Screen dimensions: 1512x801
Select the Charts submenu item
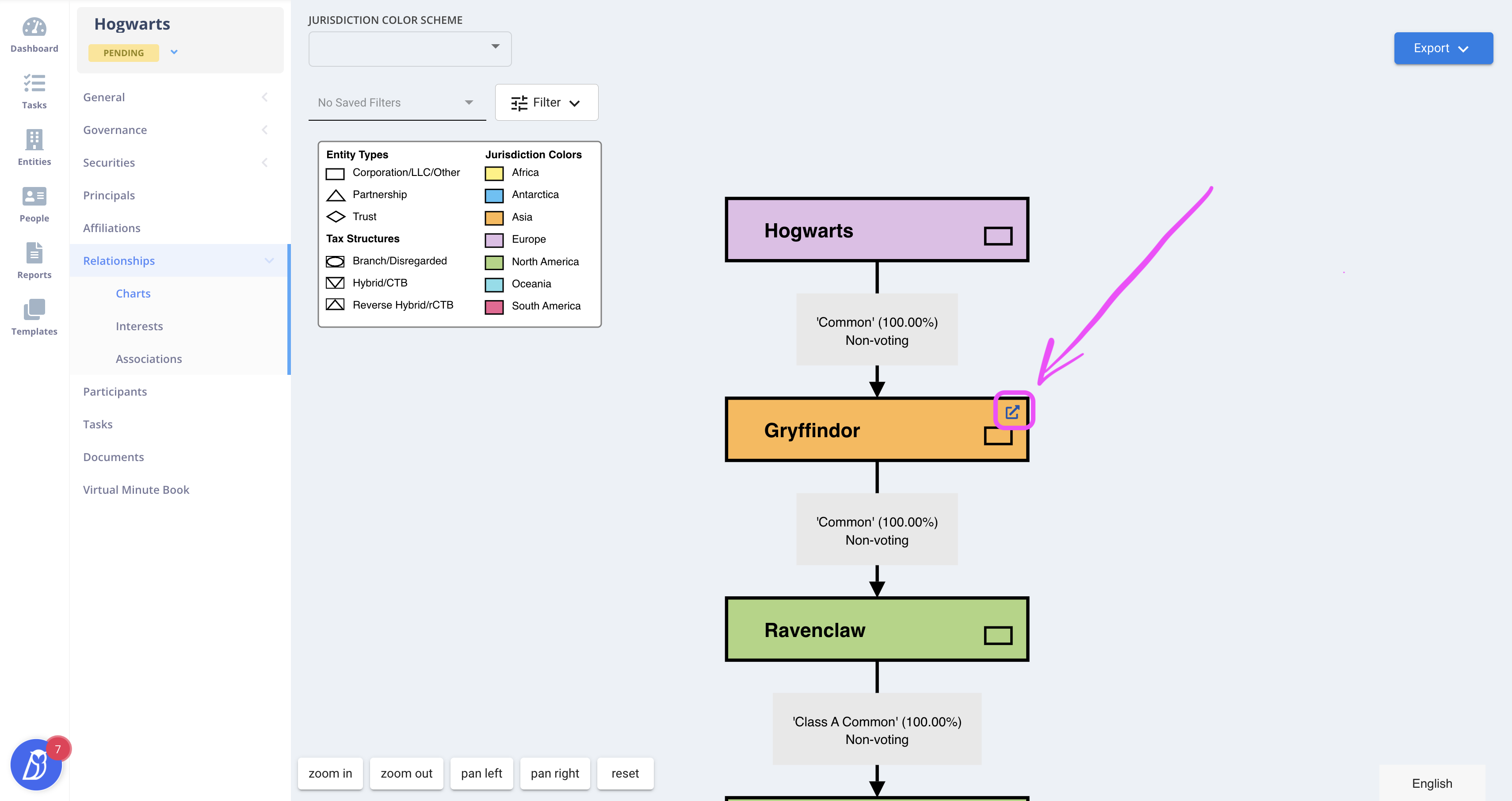[x=133, y=294]
